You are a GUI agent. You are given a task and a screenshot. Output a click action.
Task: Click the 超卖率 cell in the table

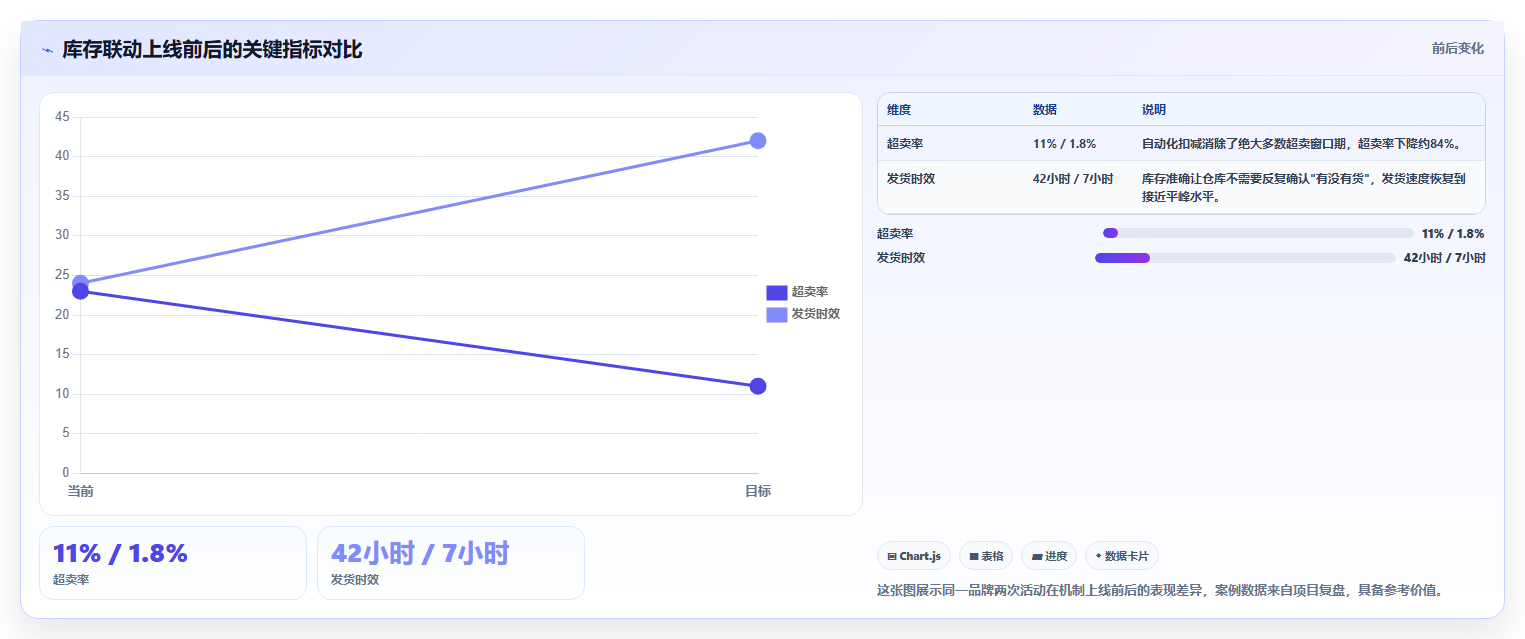coord(905,144)
